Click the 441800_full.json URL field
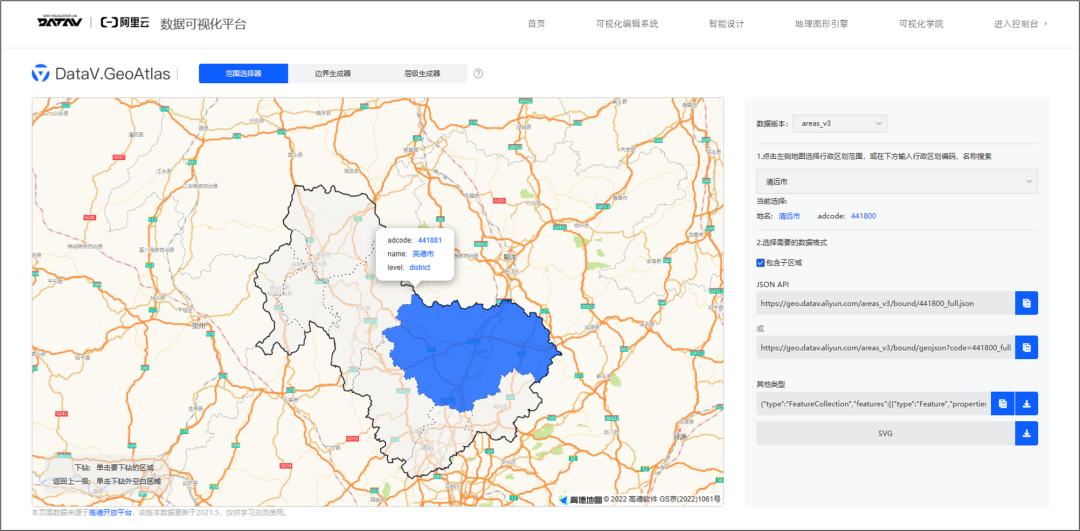1080x531 pixels. [x=885, y=303]
